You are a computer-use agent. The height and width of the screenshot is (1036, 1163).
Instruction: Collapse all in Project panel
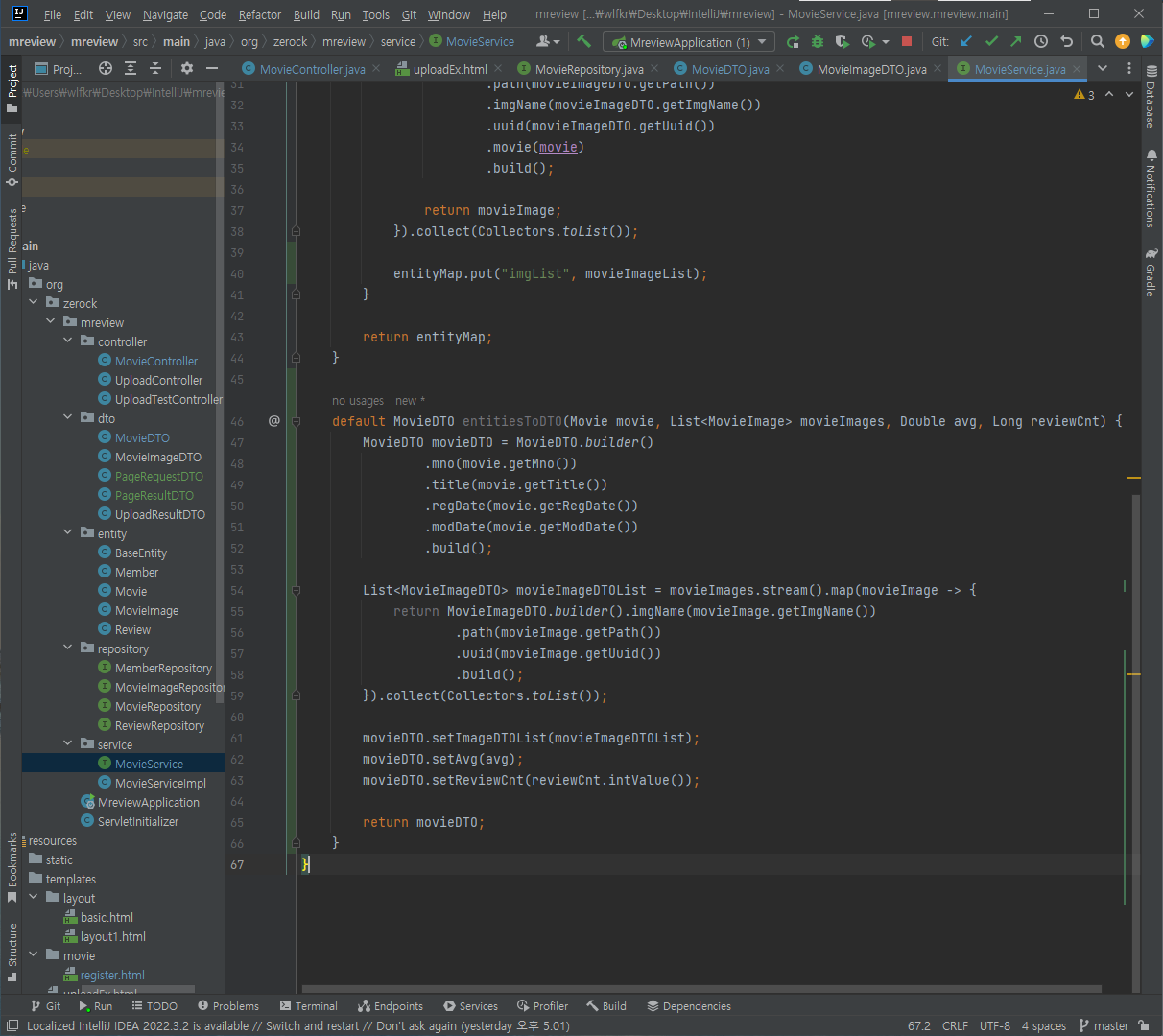(155, 68)
